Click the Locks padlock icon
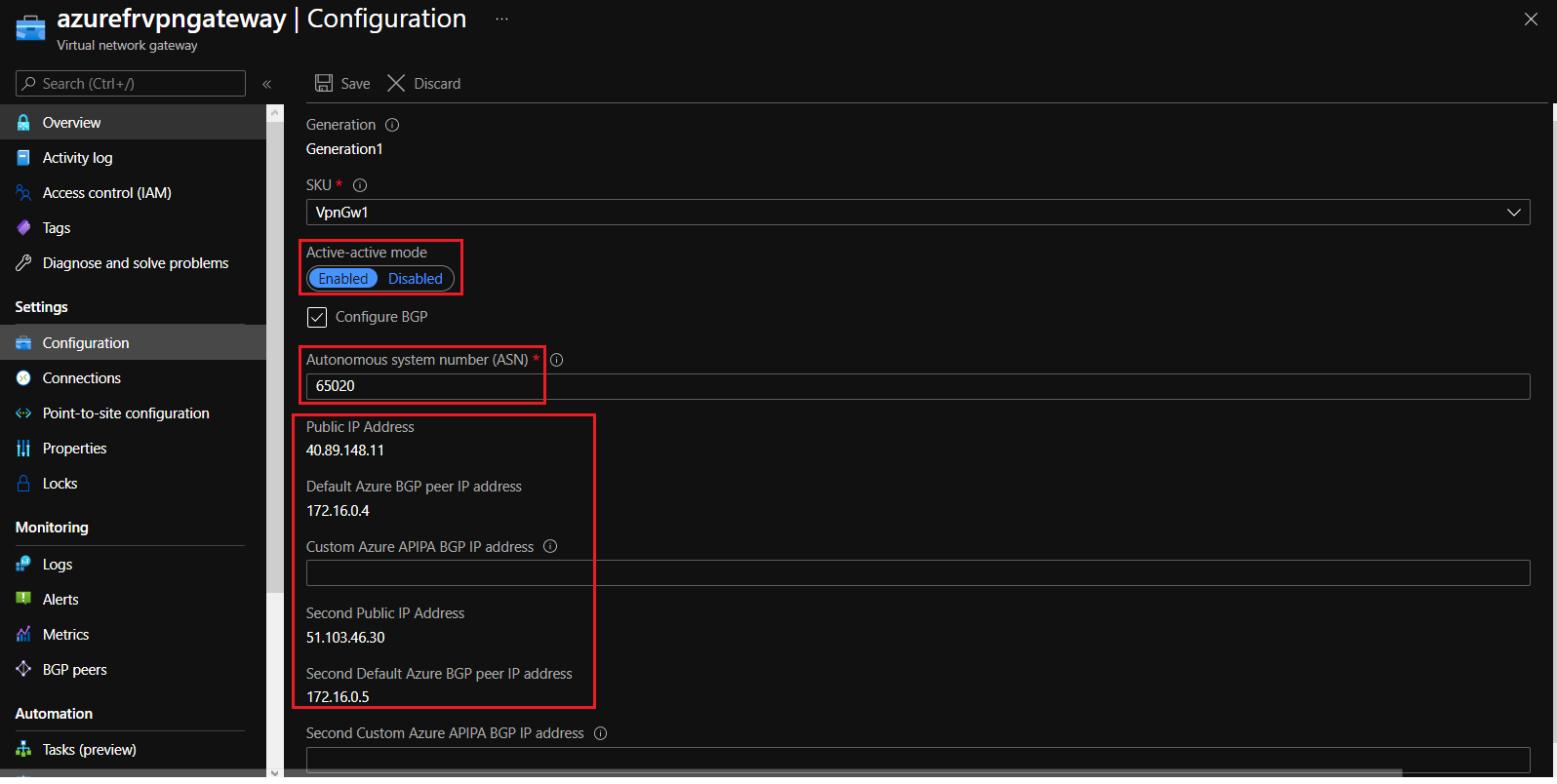The width and height of the screenshot is (1557, 784). click(x=23, y=484)
